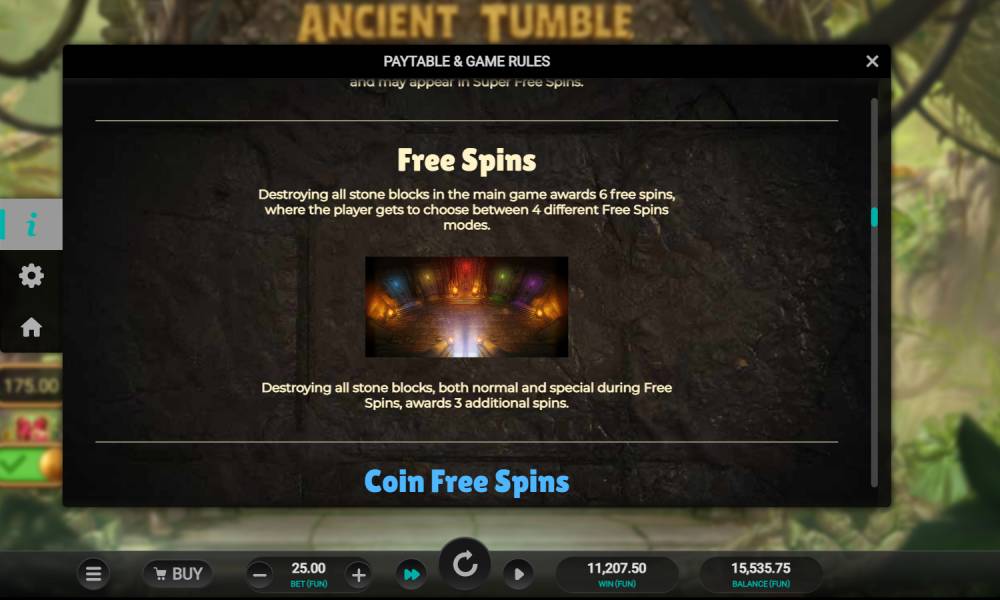This screenshot has width=1000, height=600.
Task: Spin the reels with circular arrow
Action: pyautogui.click(x=465, y=564)
